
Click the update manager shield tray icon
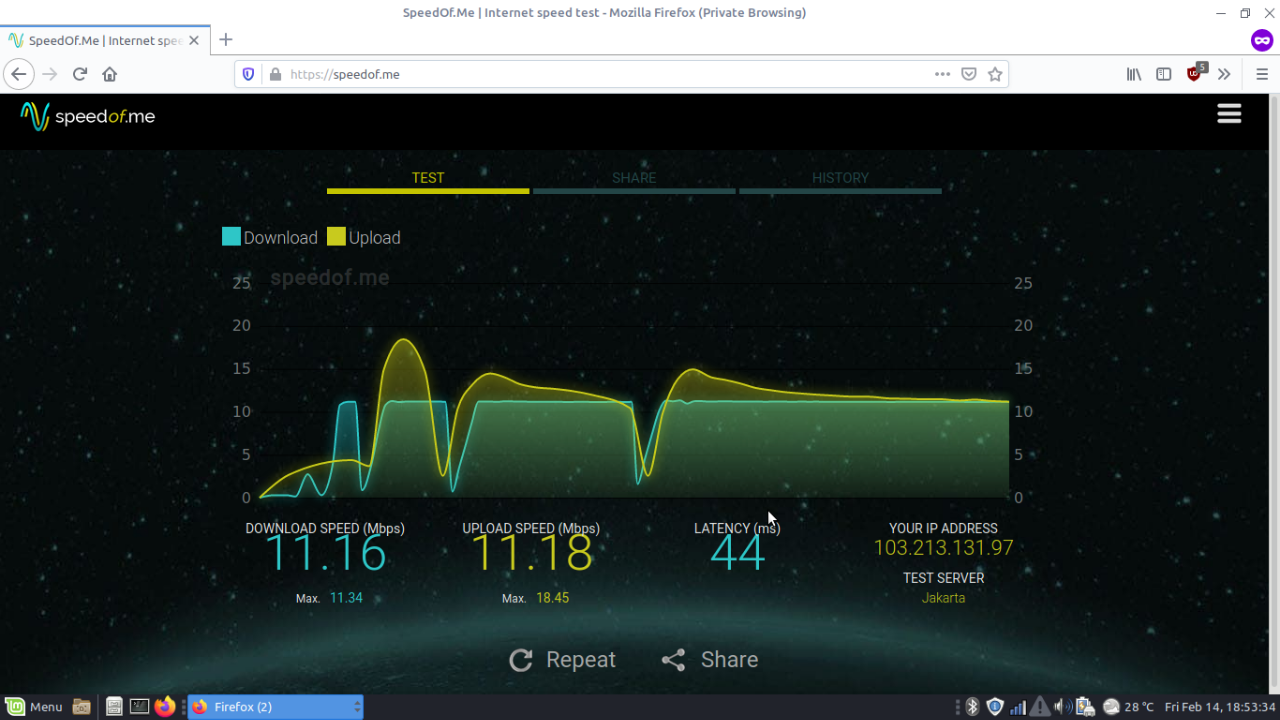pos(995,707)
